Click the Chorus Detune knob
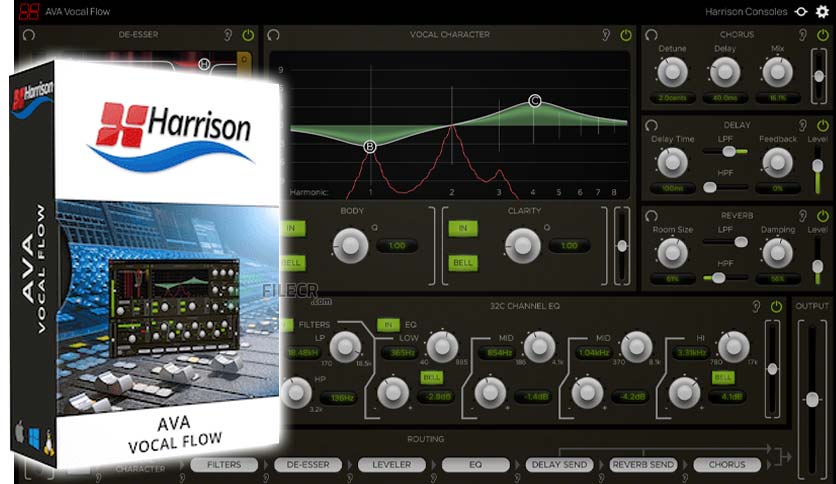Viewport: 836px width, 484px height. pyautogui.click(x=672, y=71)
